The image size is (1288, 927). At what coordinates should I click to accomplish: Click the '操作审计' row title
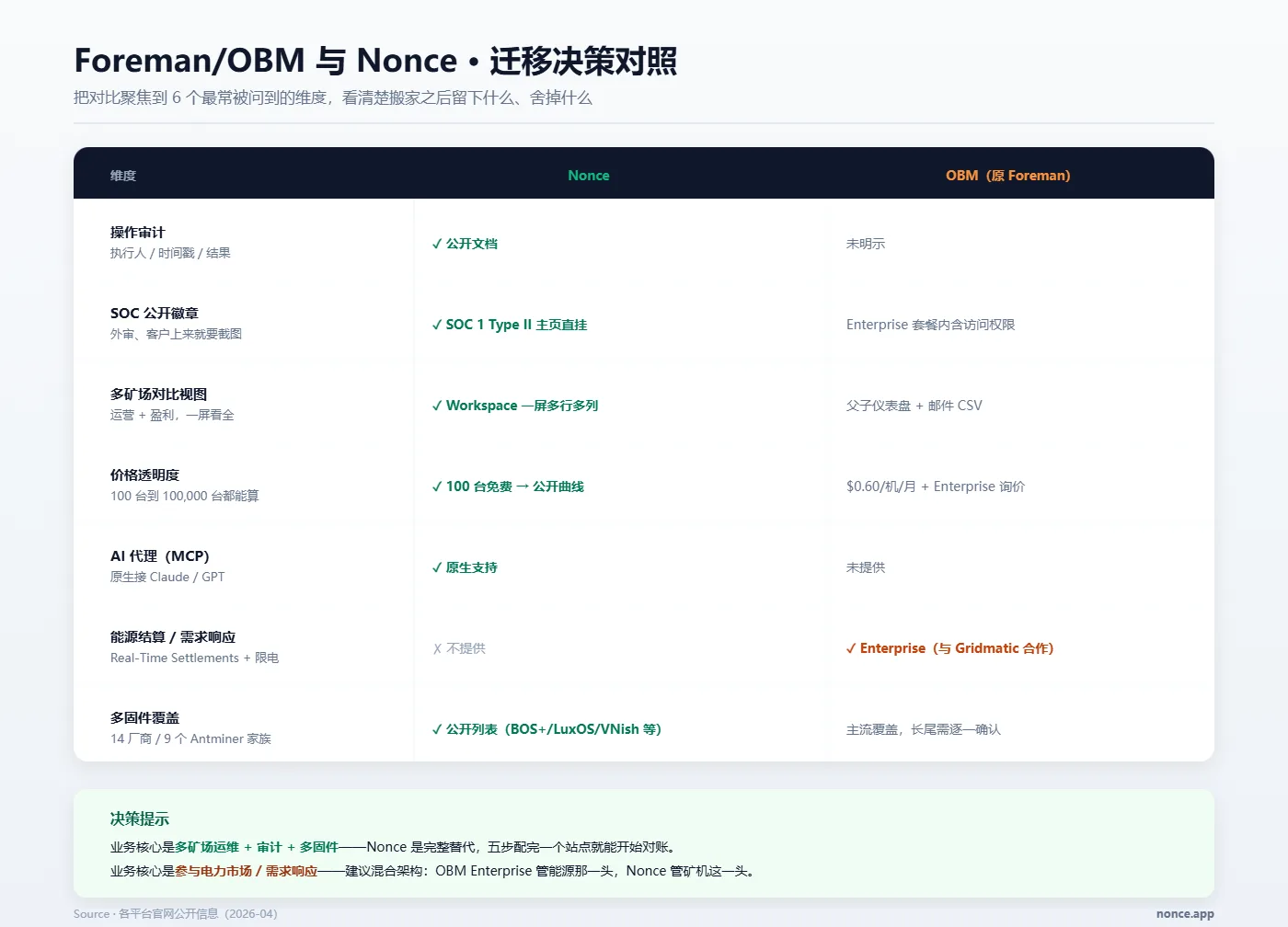(138, 233)
